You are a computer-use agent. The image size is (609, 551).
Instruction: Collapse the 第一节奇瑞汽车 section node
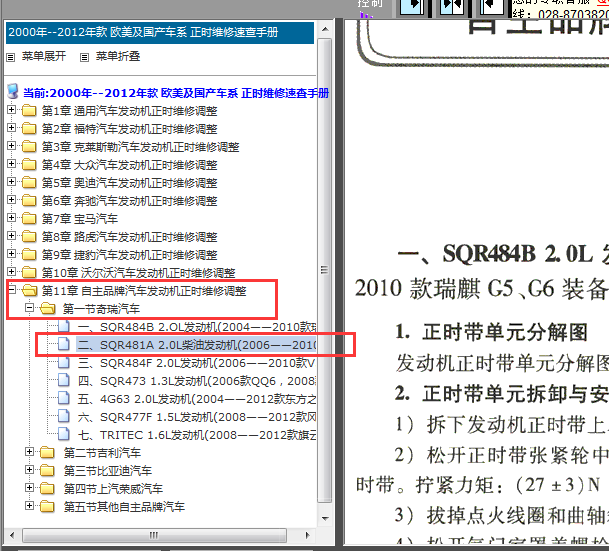30,308
